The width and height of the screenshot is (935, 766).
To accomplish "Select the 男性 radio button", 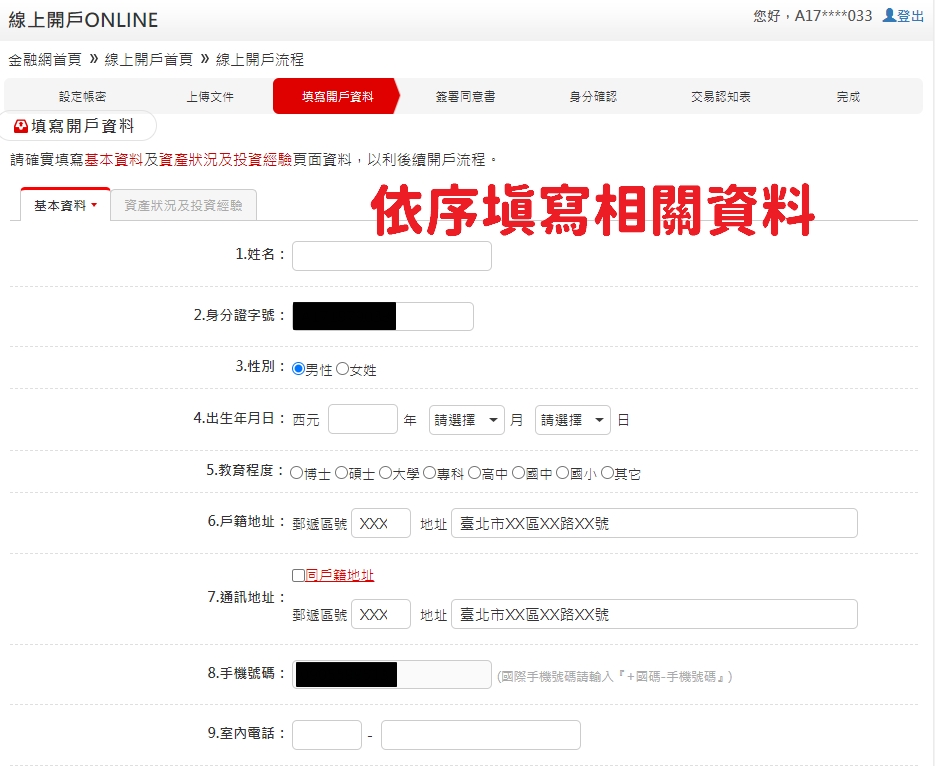I will coord(298,369).
